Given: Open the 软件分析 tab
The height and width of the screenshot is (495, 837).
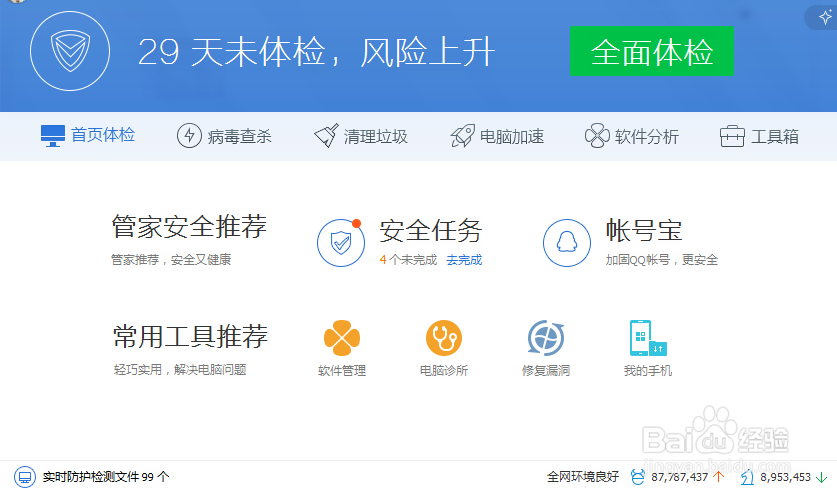Looking at the screenshot, I should pos(632,136).
